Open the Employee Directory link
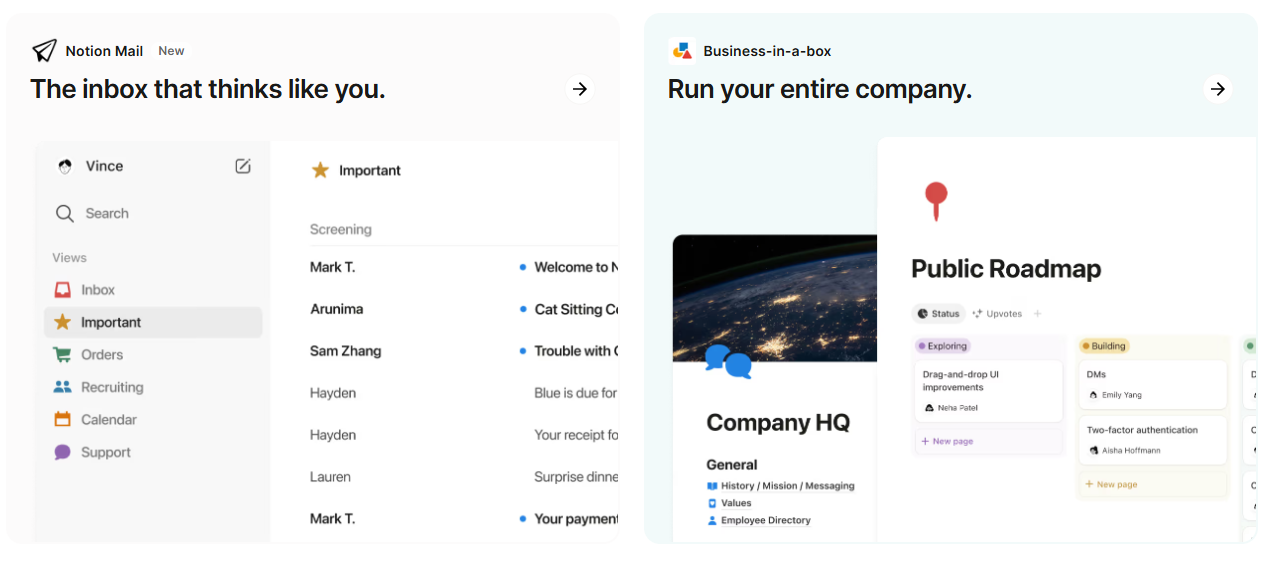Viewport: 1267px width, 577px height. click(765, 520)
